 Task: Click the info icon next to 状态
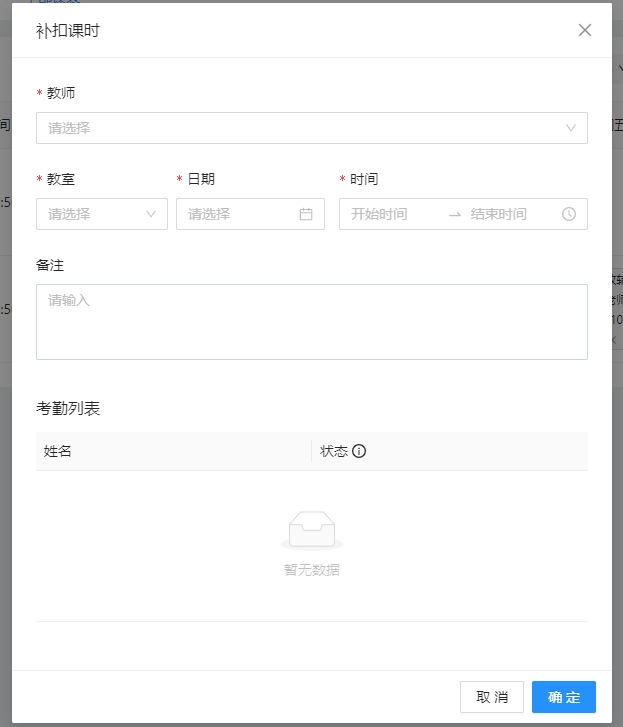point(359,451)
